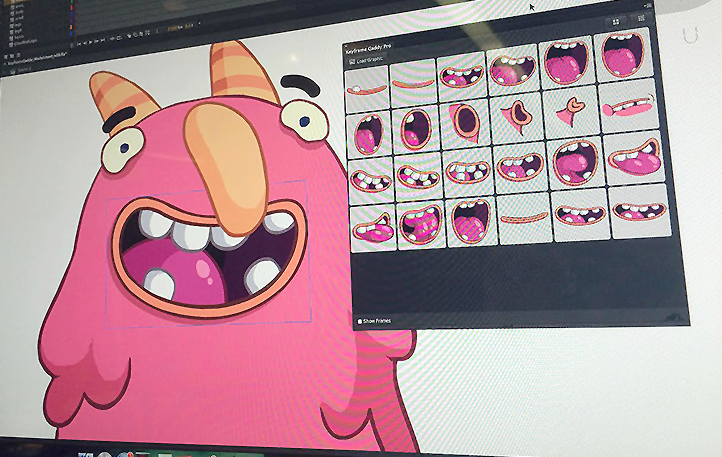Pick flat teeth mouth with pink tongue sticking left

[629, 107]
